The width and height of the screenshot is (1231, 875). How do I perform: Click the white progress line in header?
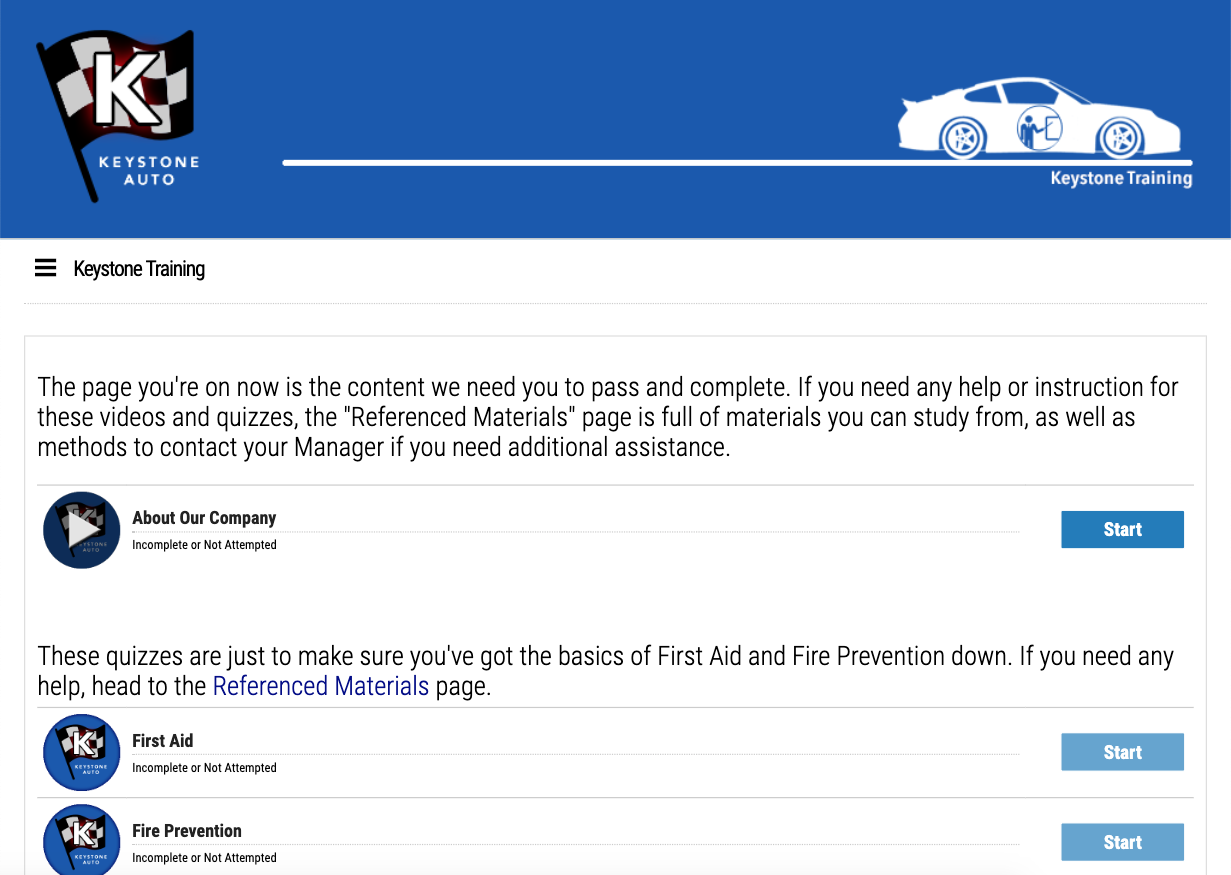pos(600,162)
